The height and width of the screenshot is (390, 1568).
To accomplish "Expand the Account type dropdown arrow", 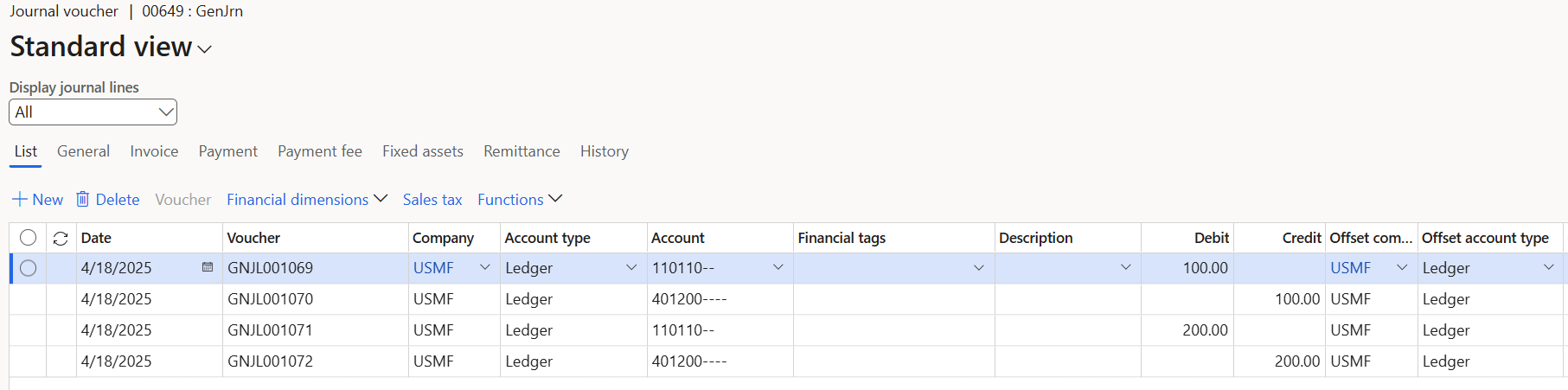I will coord(631,268).
